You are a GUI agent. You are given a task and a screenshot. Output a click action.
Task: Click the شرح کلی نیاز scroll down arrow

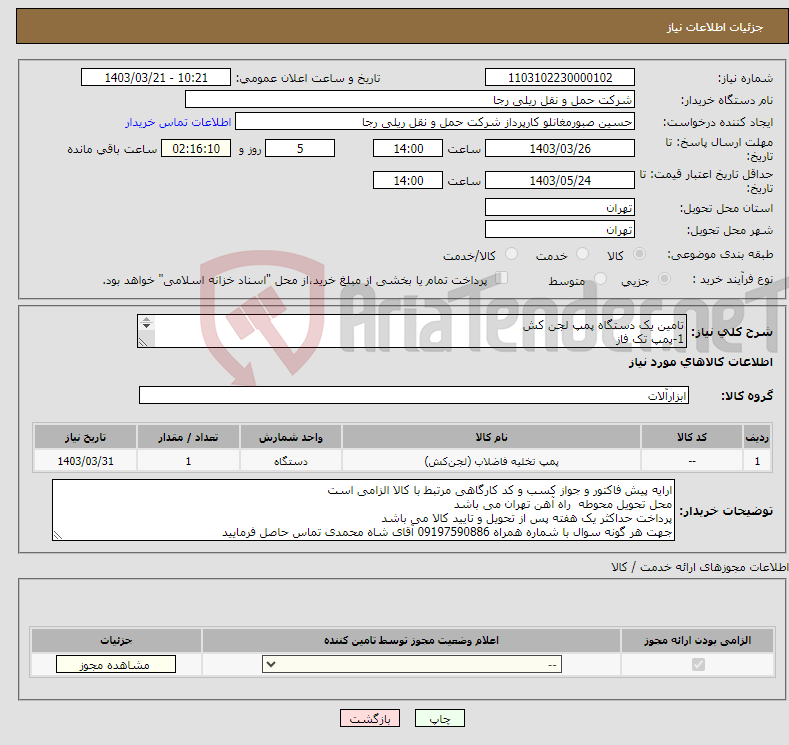[146, 326]
